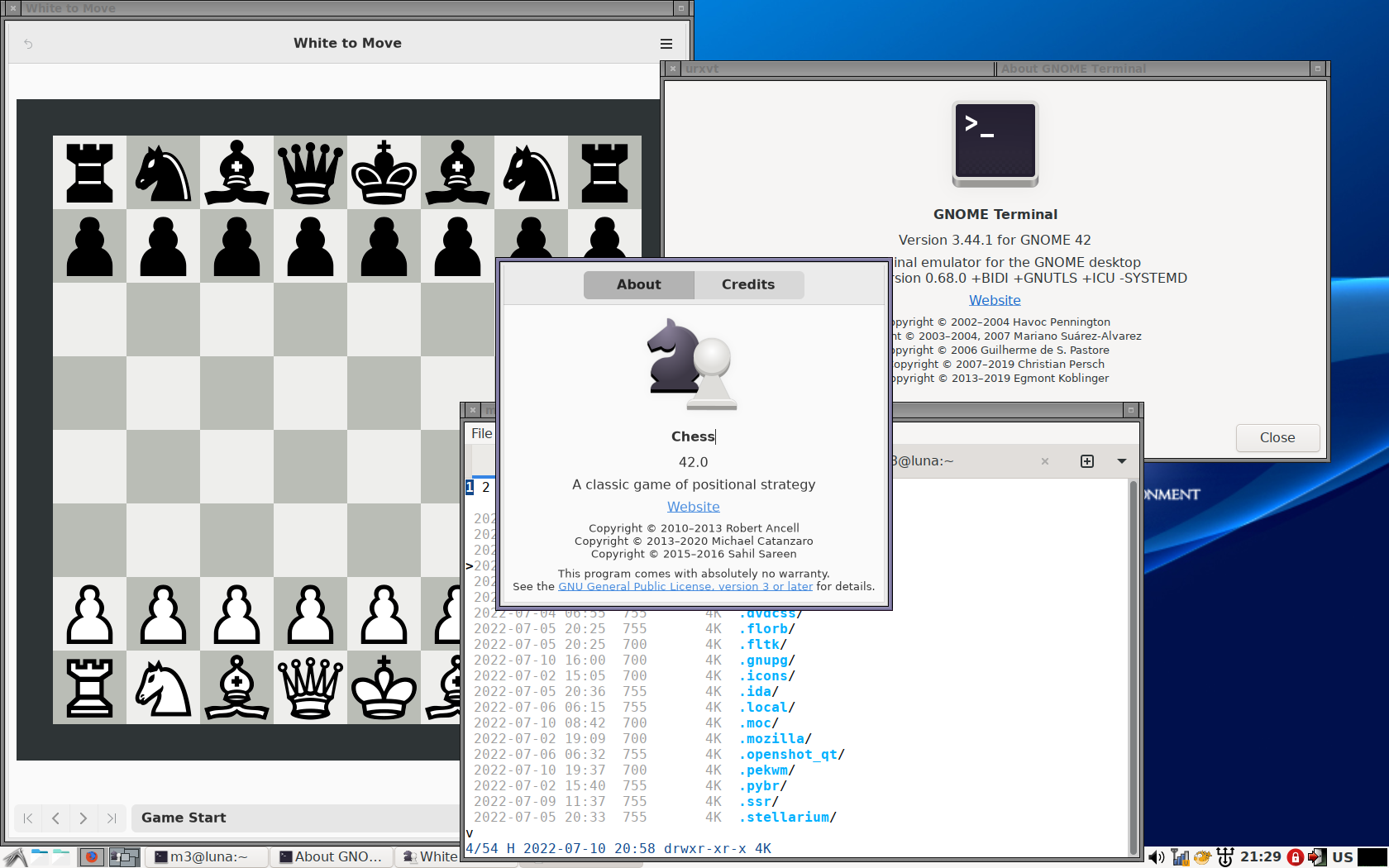
Task: Select the white rook in bottom-left corner
Action: pyautogui.click(x=89, y=687)
